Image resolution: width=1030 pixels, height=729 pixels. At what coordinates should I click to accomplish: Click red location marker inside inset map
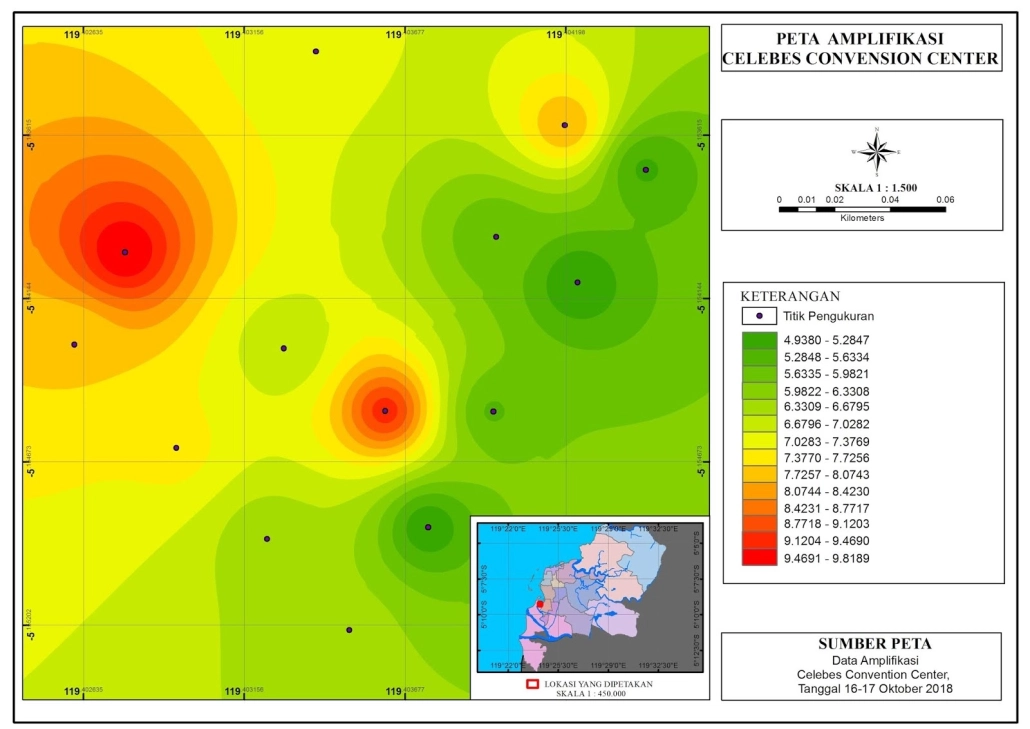click(539, 604)
